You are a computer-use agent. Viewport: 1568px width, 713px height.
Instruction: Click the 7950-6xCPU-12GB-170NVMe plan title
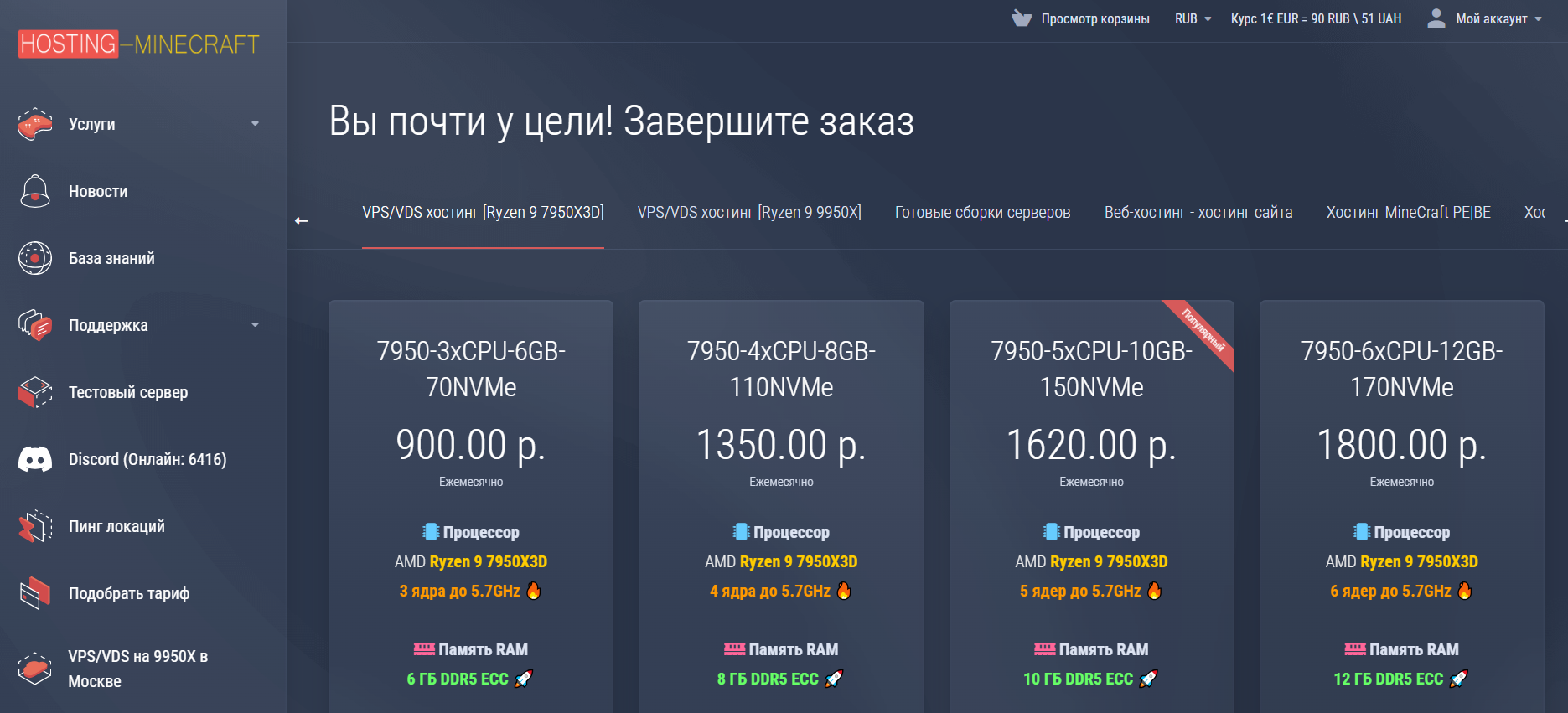pos(1402,369)
